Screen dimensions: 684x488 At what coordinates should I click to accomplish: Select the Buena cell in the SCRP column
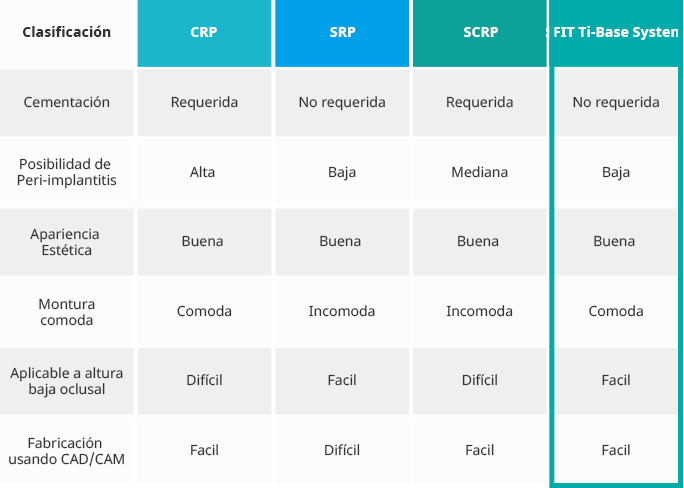click(478, 241)
